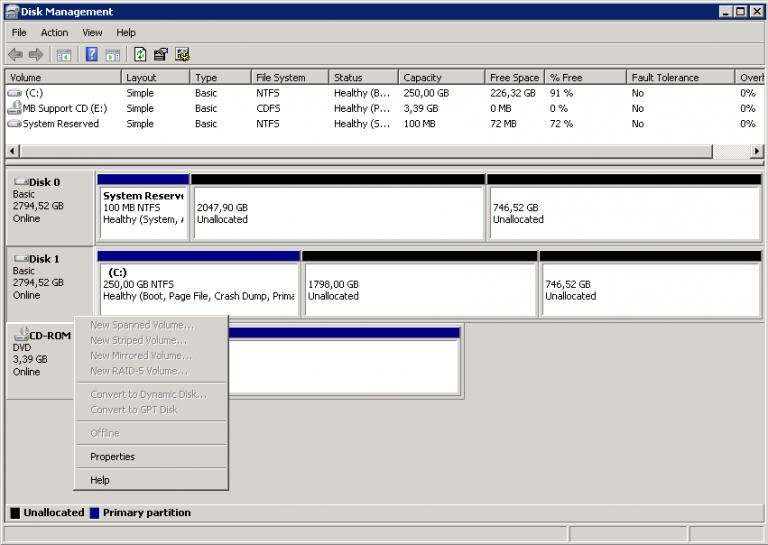
Task: Click the Disk Management title bar icon
Action: click(x=11, y=12)
